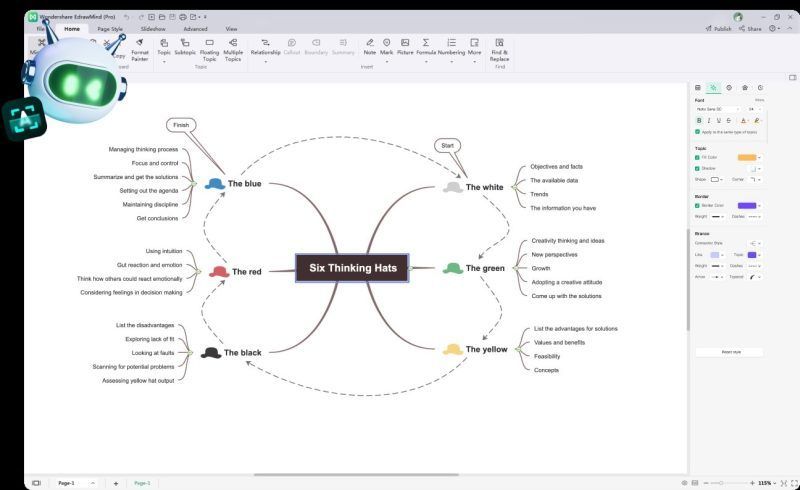Image resolution: width=800 pixels, height=490 pixels.
Task: Select the Start callout bubble
Action: click(x=447, y=145)
